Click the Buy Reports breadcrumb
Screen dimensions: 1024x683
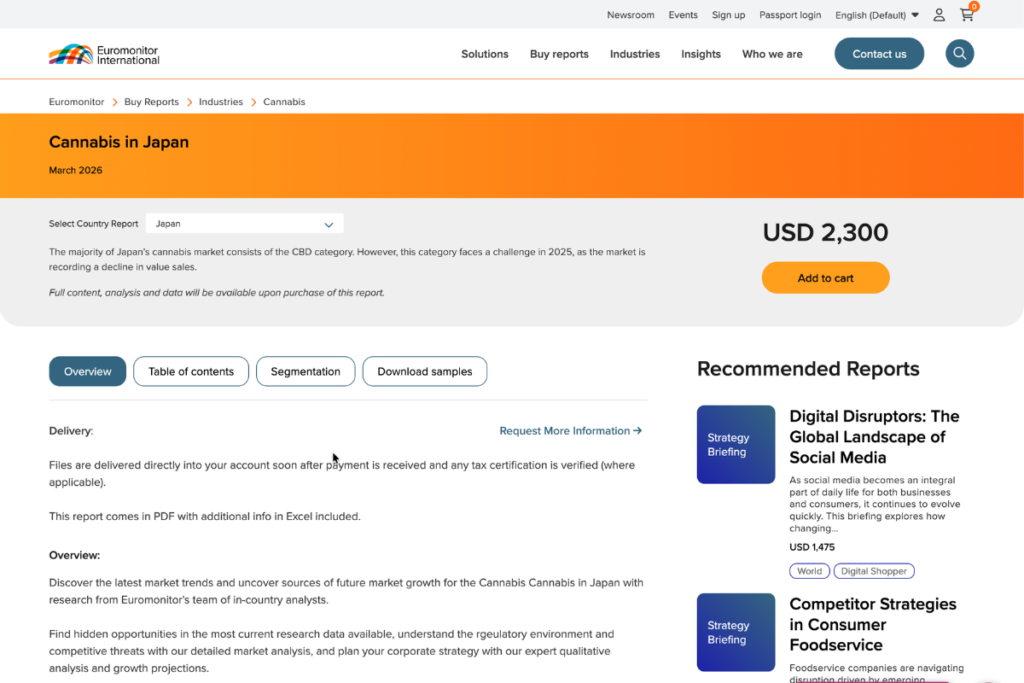pos(152,102)
